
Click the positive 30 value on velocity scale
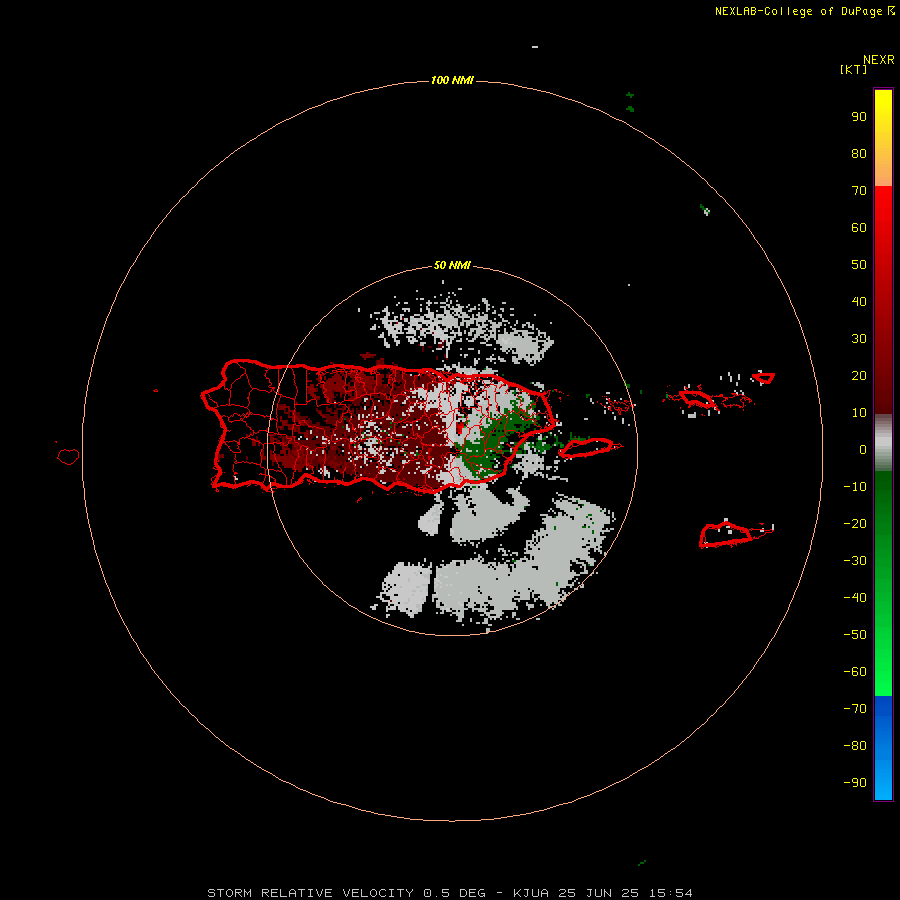click(859, 339)
